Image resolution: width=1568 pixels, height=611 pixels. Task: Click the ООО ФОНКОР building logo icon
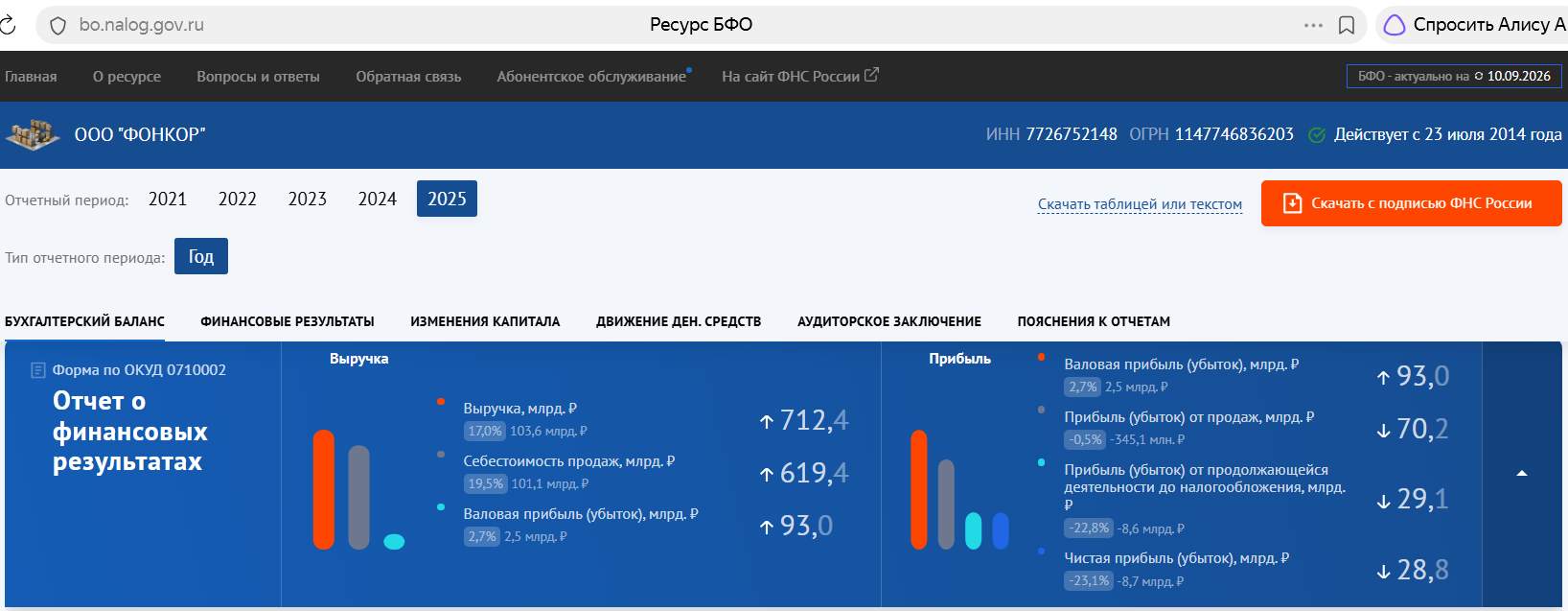pos(32,134)
